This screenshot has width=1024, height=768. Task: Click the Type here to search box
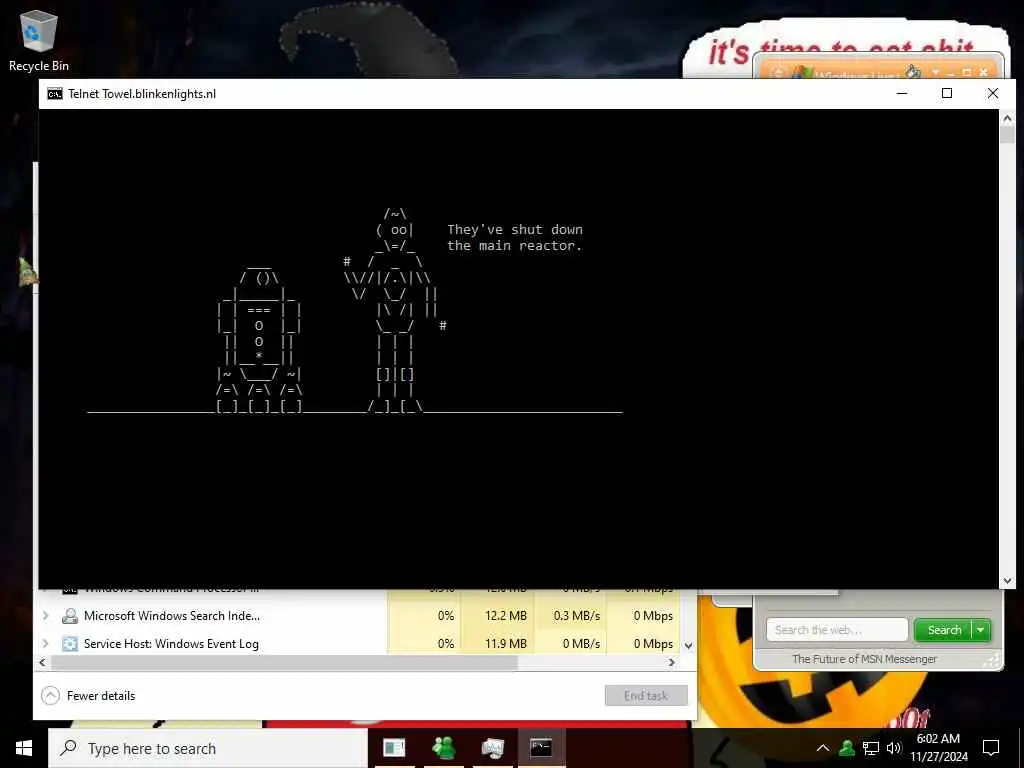(x=208, y=748)
